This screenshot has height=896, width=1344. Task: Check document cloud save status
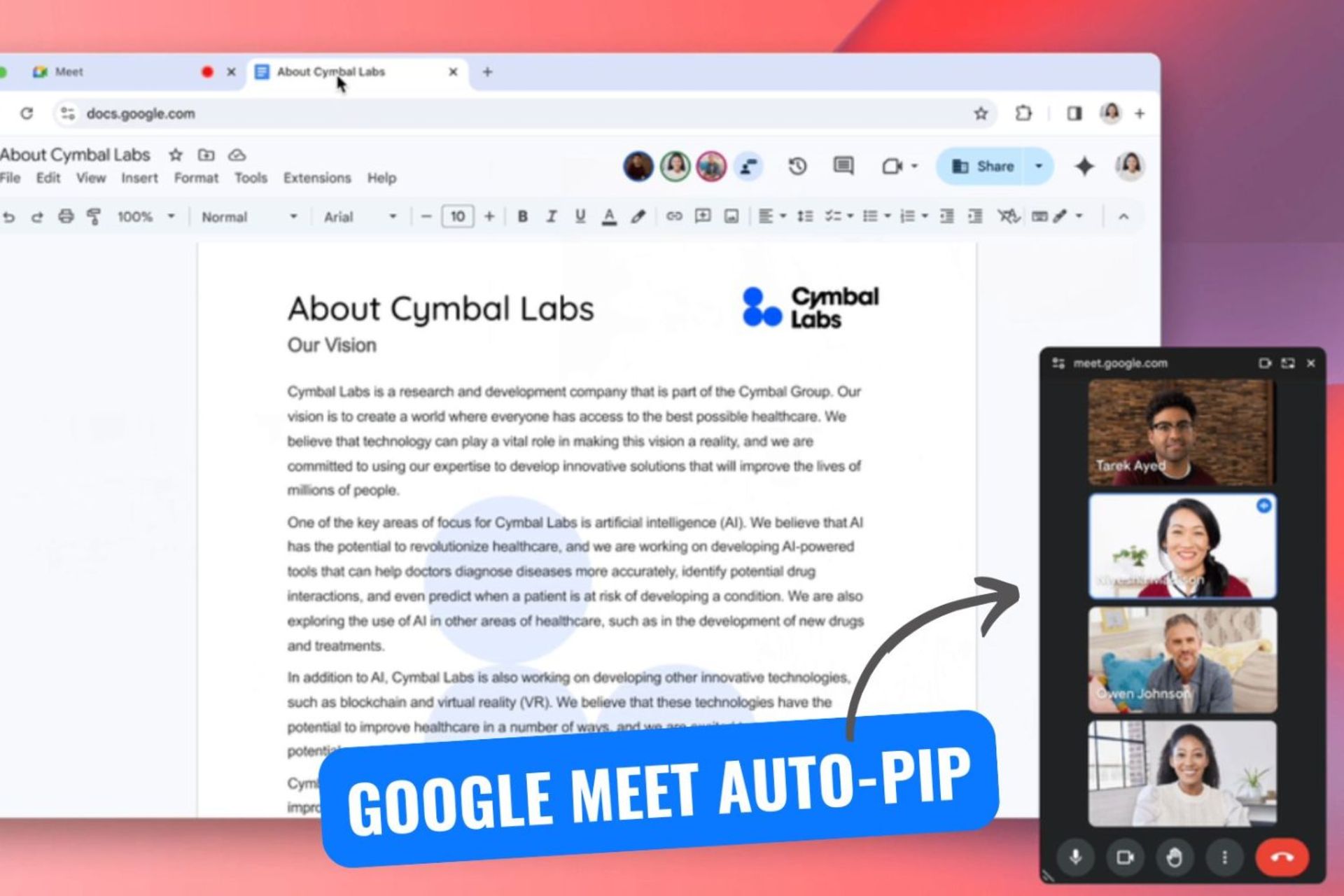[237, 155]
